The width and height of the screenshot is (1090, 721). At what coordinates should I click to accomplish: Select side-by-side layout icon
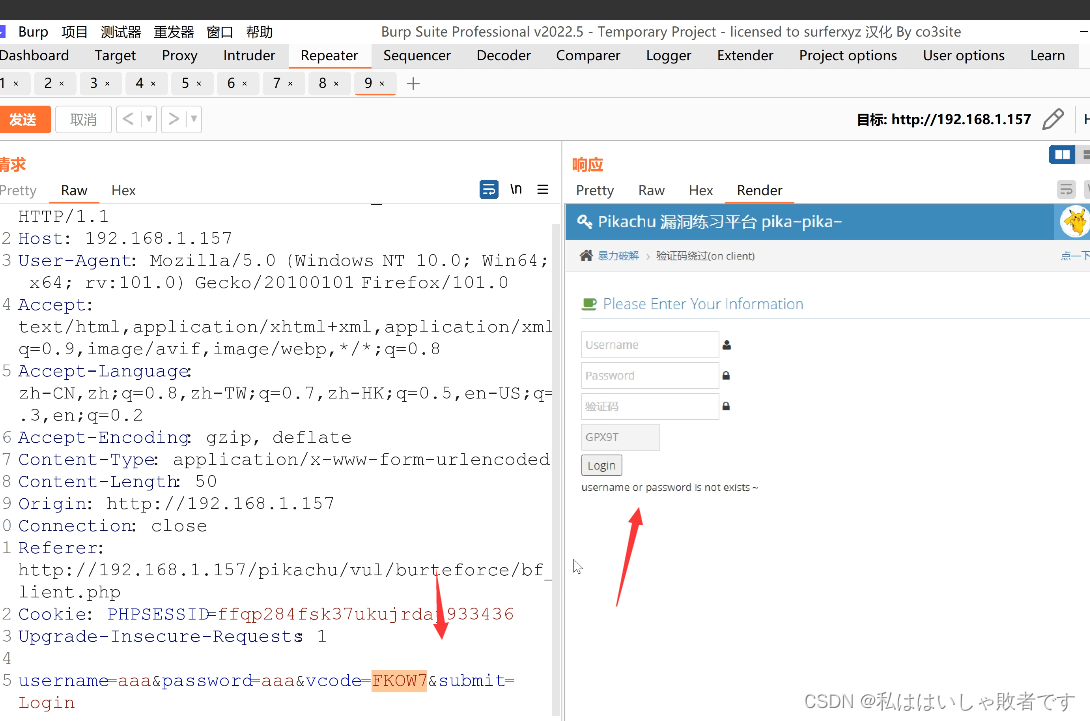[1062, 154]
